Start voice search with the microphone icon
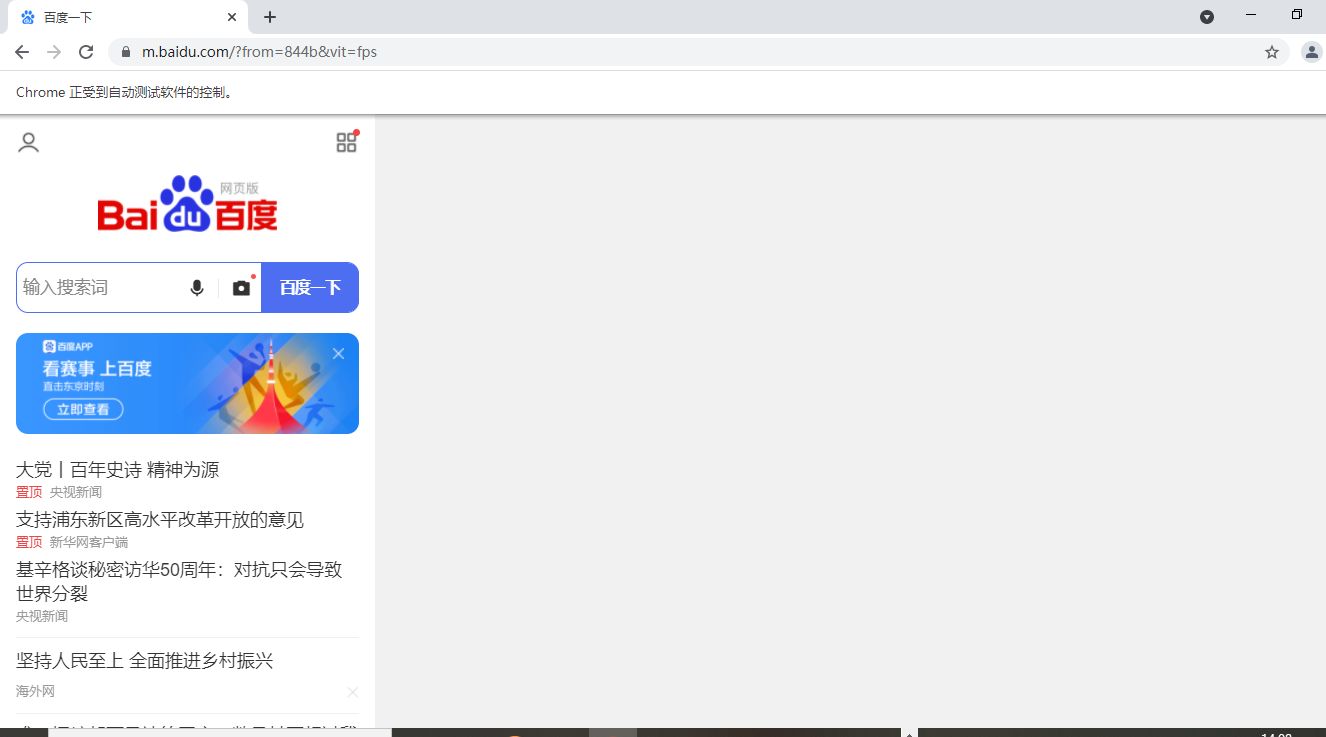This screenshot has height=737, width=1326. (197, 288)
